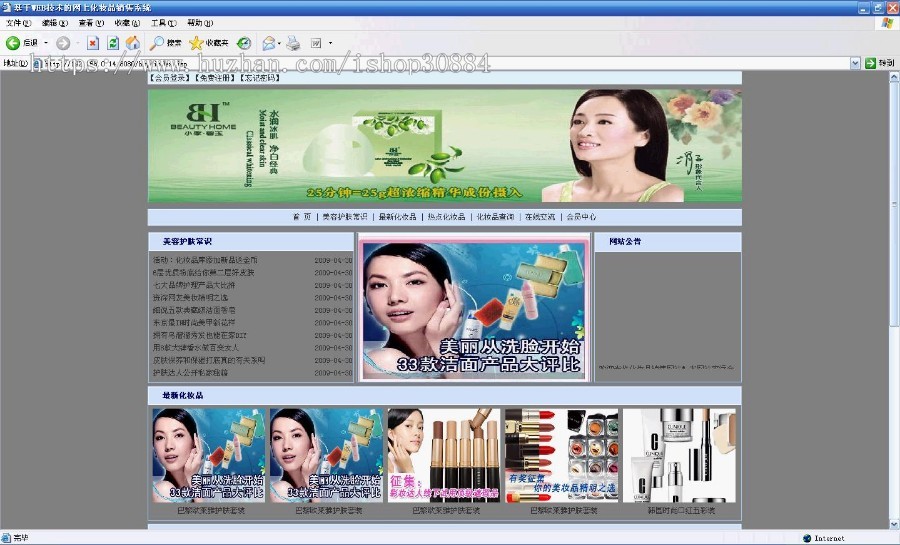Open the lipsticks 有奖征集 product thumbnail
The width and height of the screenshot is (900, 545).
[561, 455]
